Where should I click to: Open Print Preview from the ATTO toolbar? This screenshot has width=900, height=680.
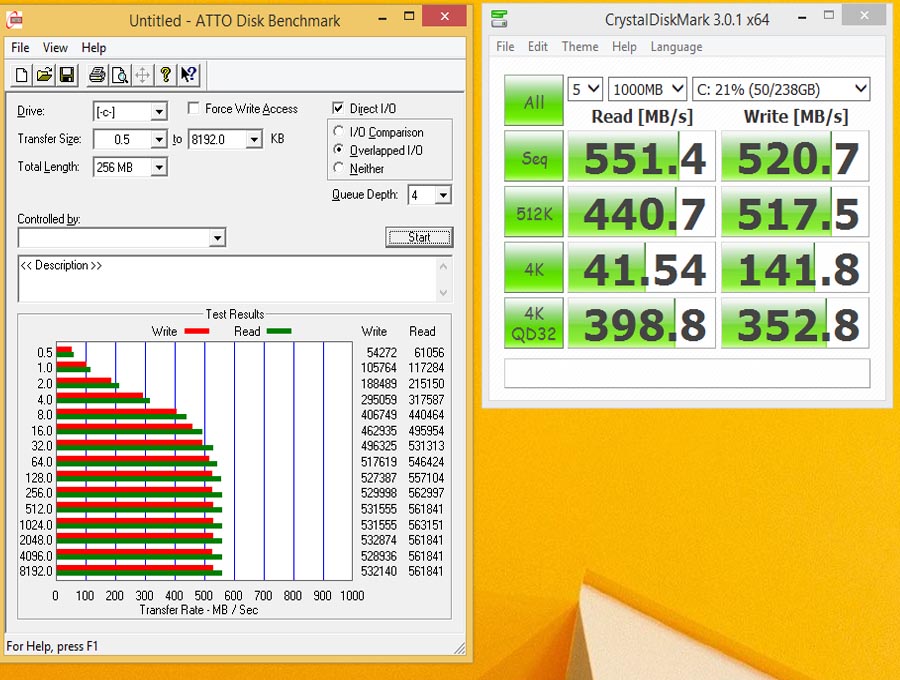(120, 75)
